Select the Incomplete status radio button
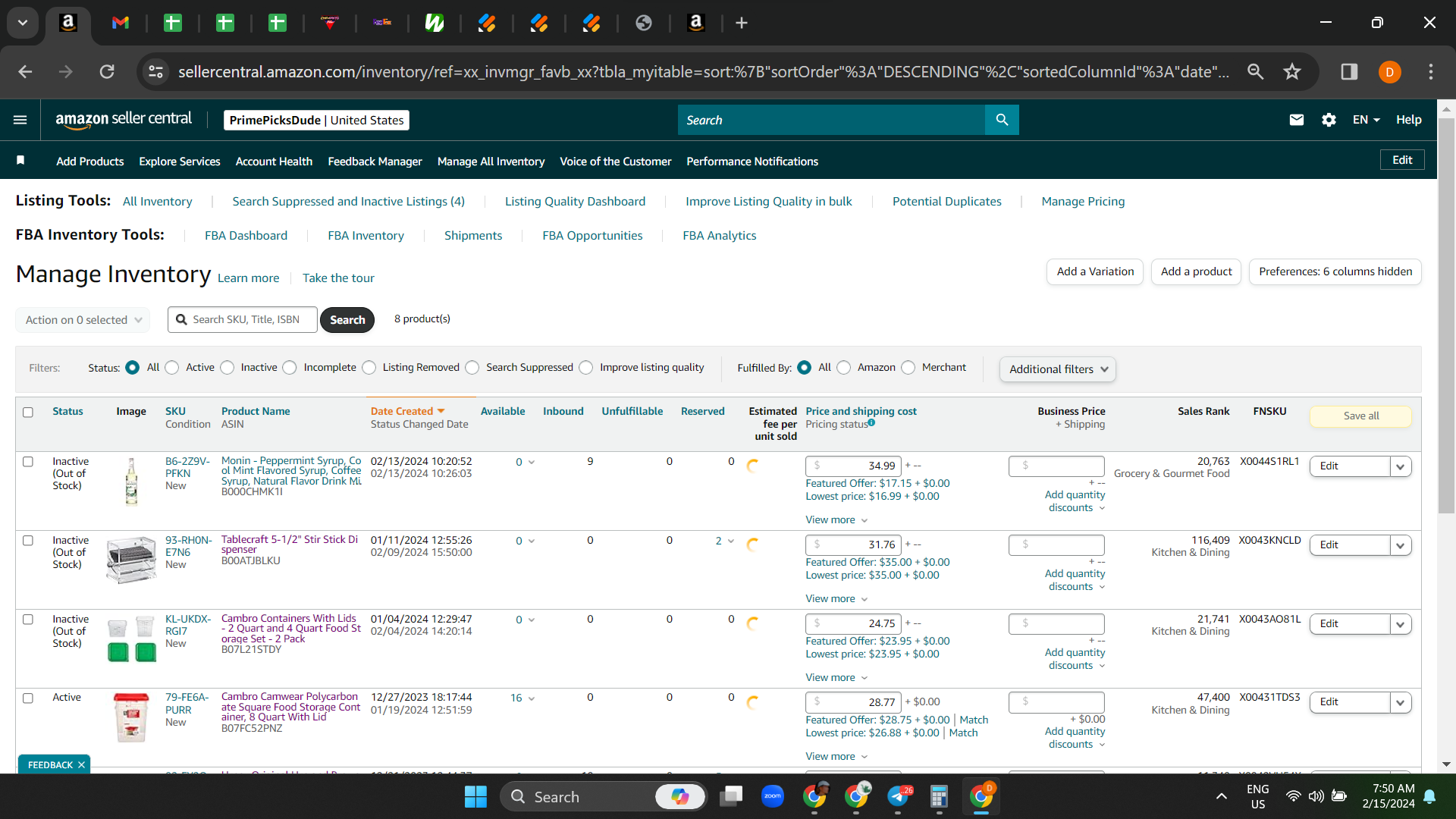The image size is (1456, 819). coord(290,367)
